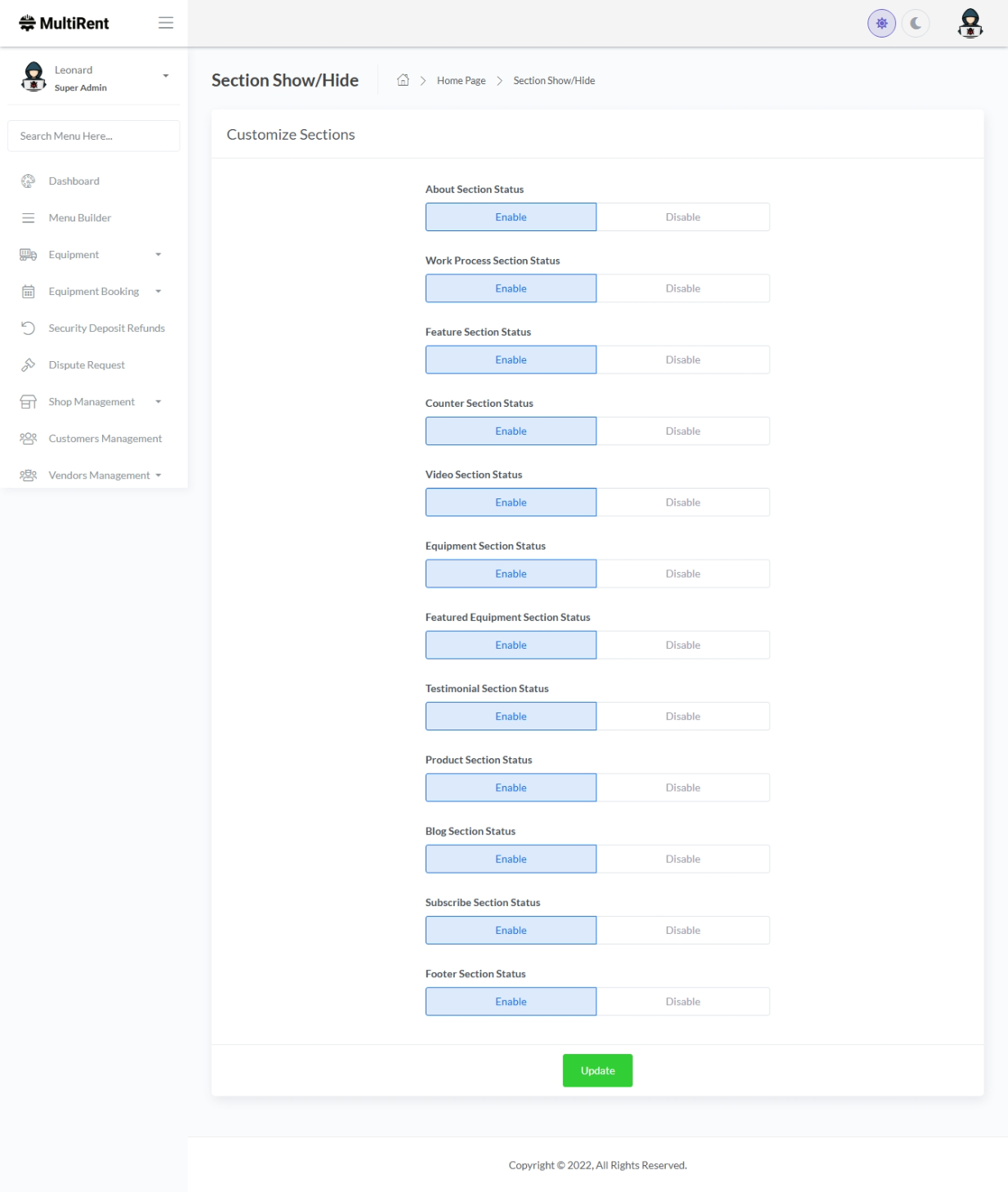The image size is (1008, 1192).
Task: Disable the Blog Section Status
Action: click(682, 859)
